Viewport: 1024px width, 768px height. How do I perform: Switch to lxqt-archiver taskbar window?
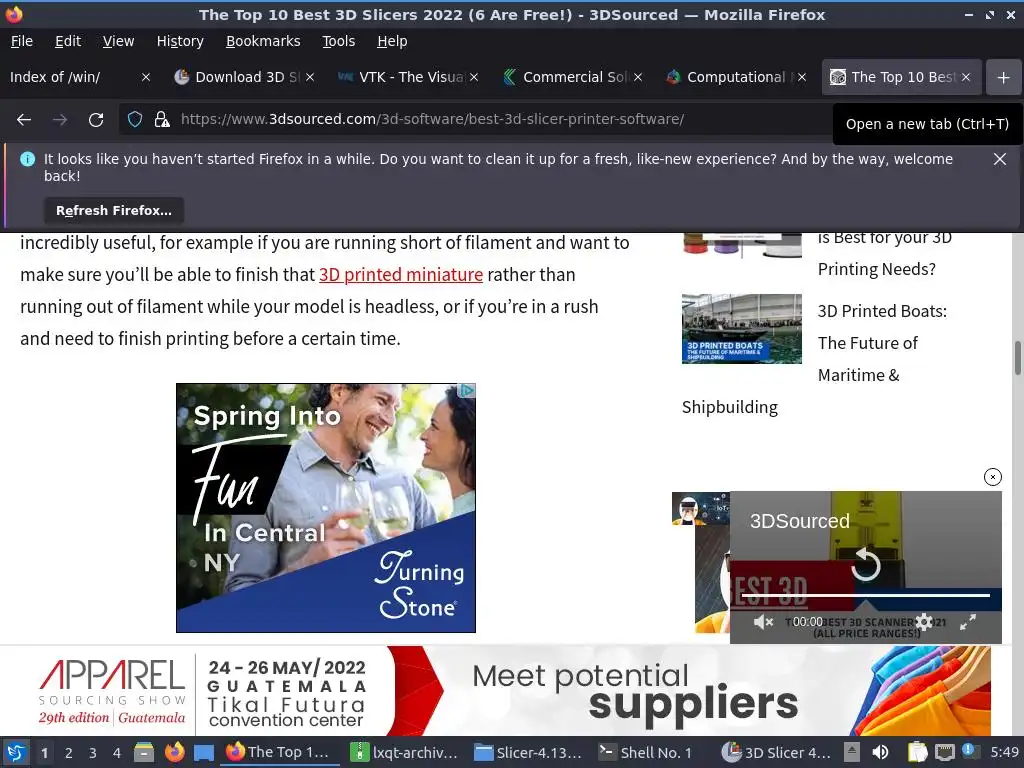pos(405,752)
